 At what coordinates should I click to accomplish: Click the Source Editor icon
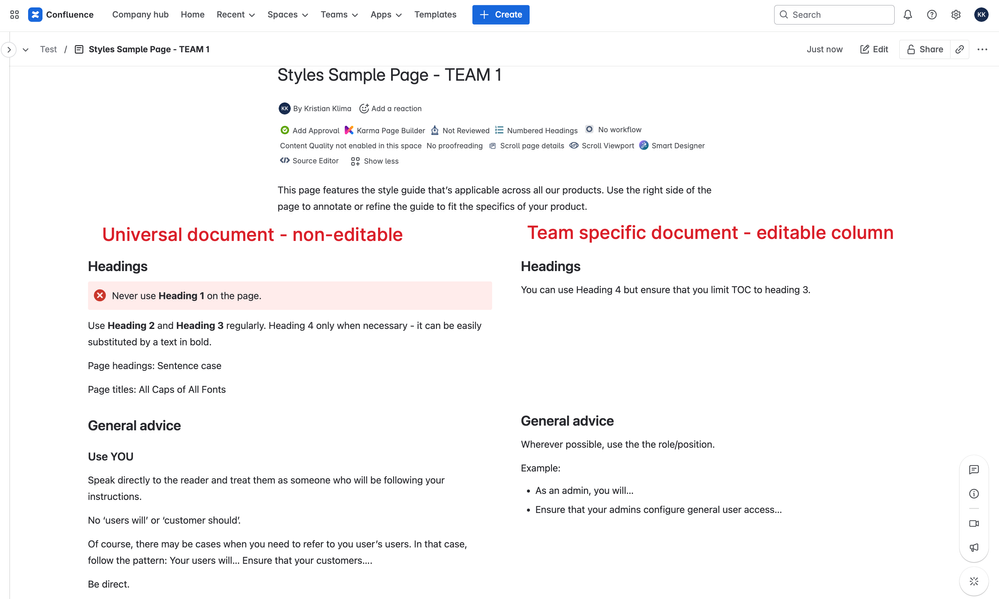283,160
